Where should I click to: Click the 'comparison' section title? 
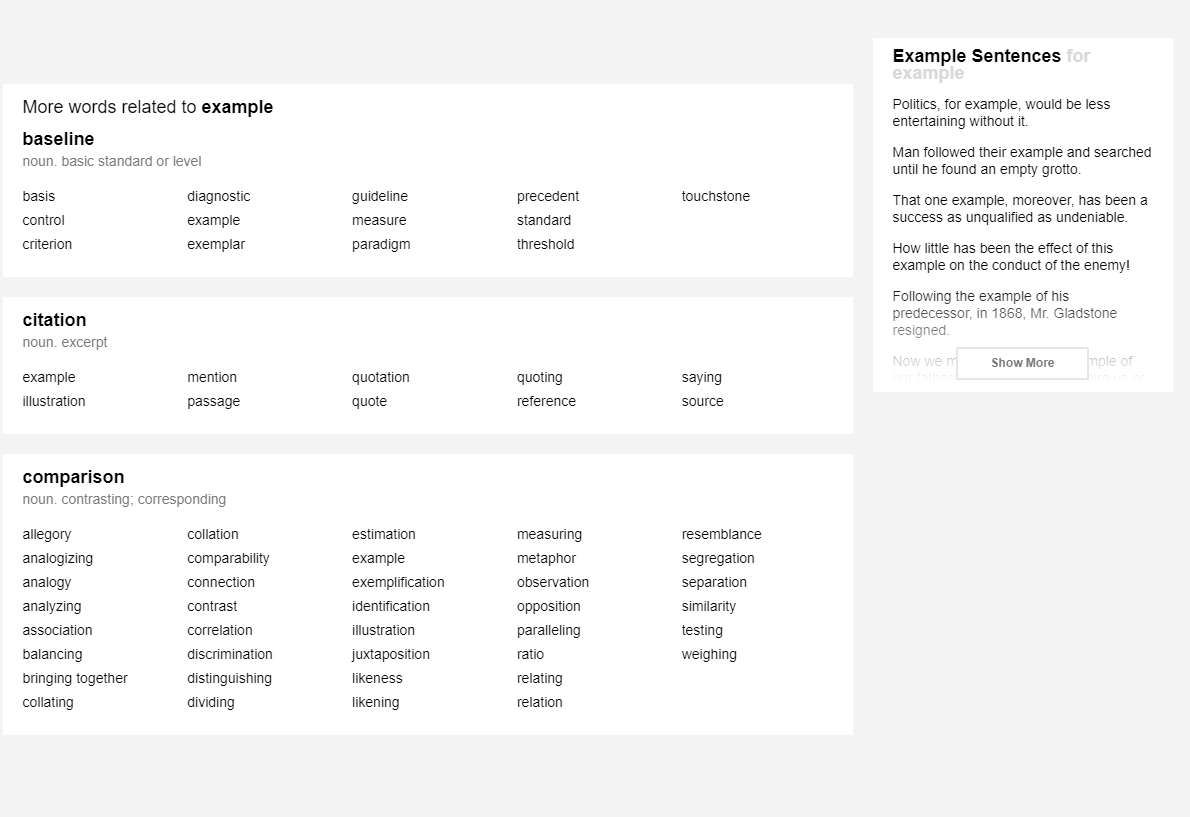pyautogui.click(x=73, y=477)
